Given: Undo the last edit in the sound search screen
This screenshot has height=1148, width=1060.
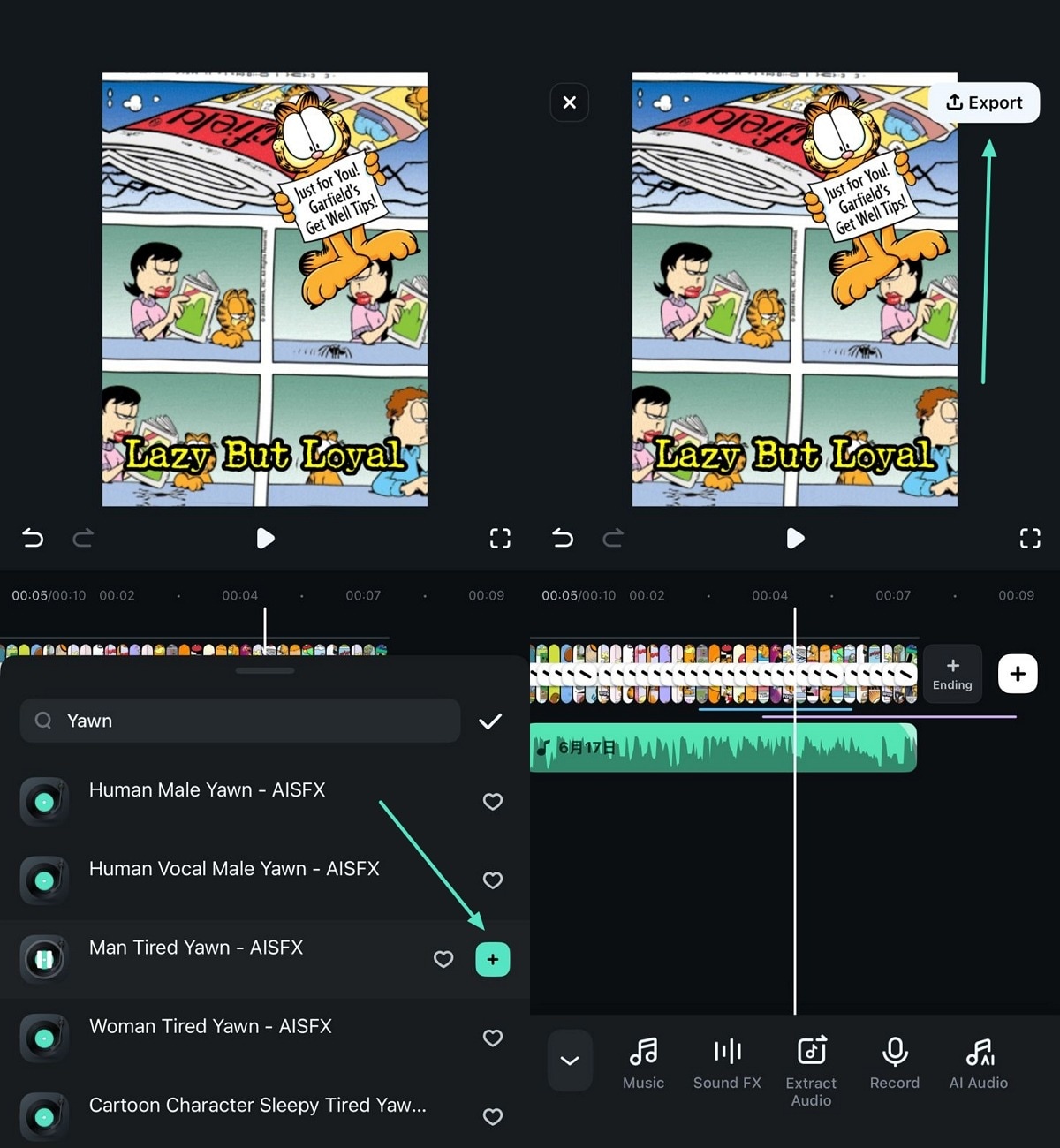Looking at the screenshot, I should coord(33,538).
